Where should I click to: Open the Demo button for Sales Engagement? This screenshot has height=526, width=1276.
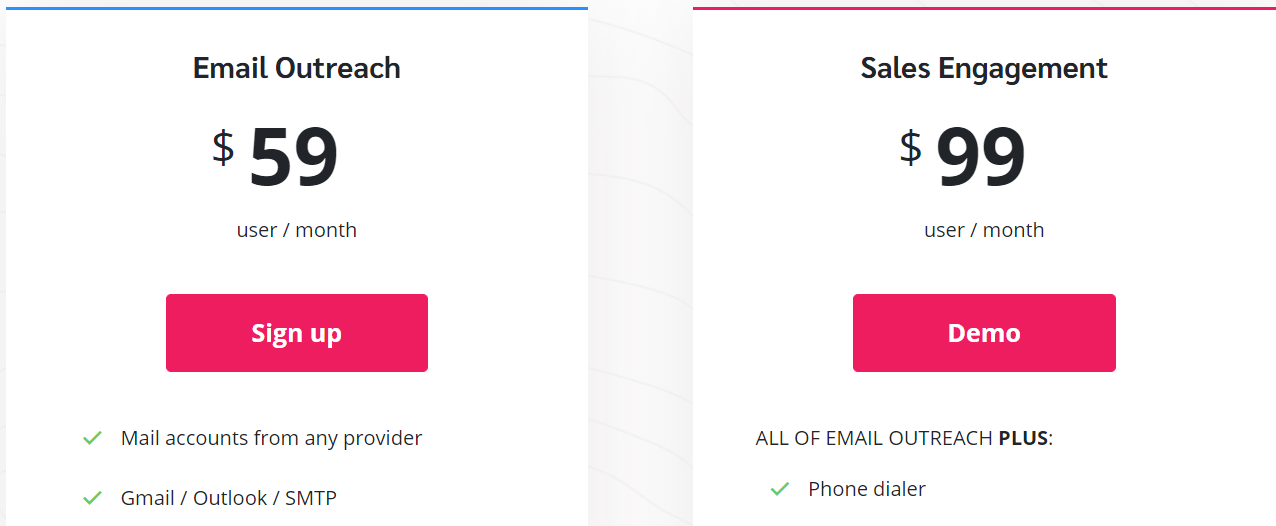pos(984,333)
